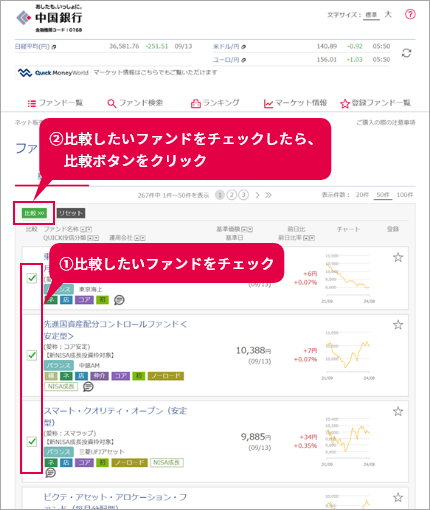Sort by 基準価額 column arrows
Image resolution: width=430 pixels, height=510 pixels.
[x=247, y=229]
